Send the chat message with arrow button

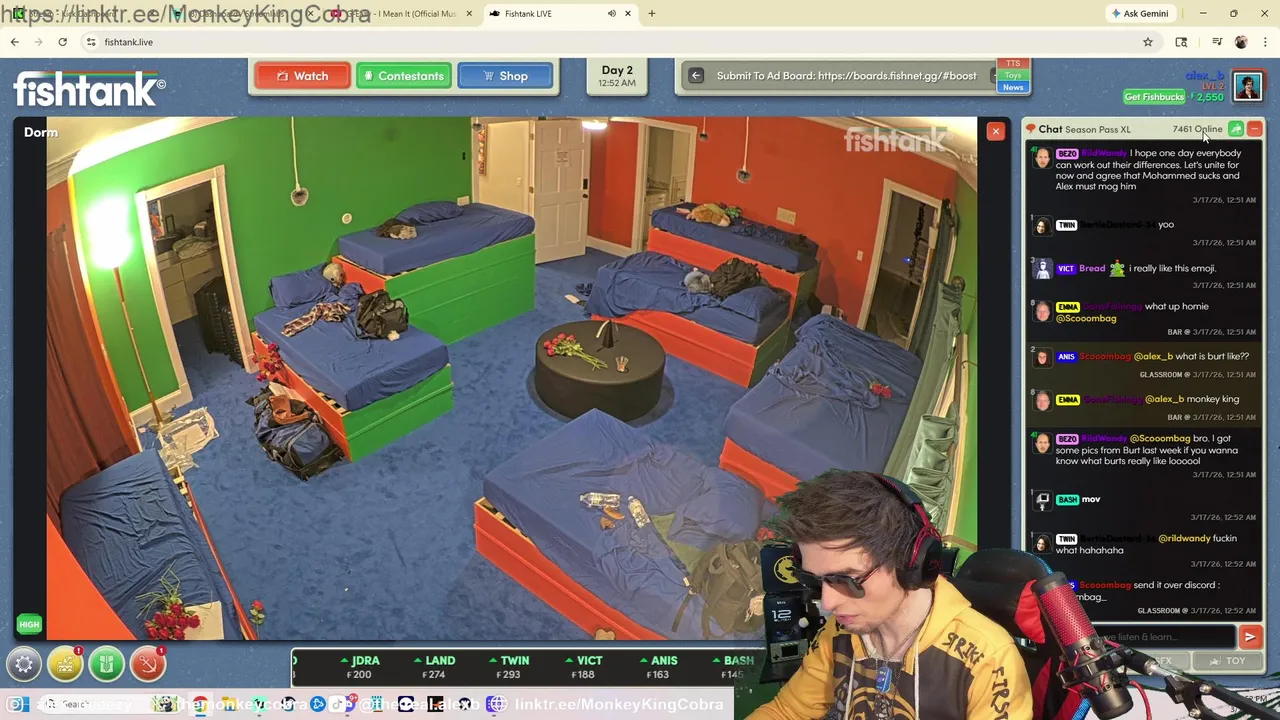tap(1250, 637)
